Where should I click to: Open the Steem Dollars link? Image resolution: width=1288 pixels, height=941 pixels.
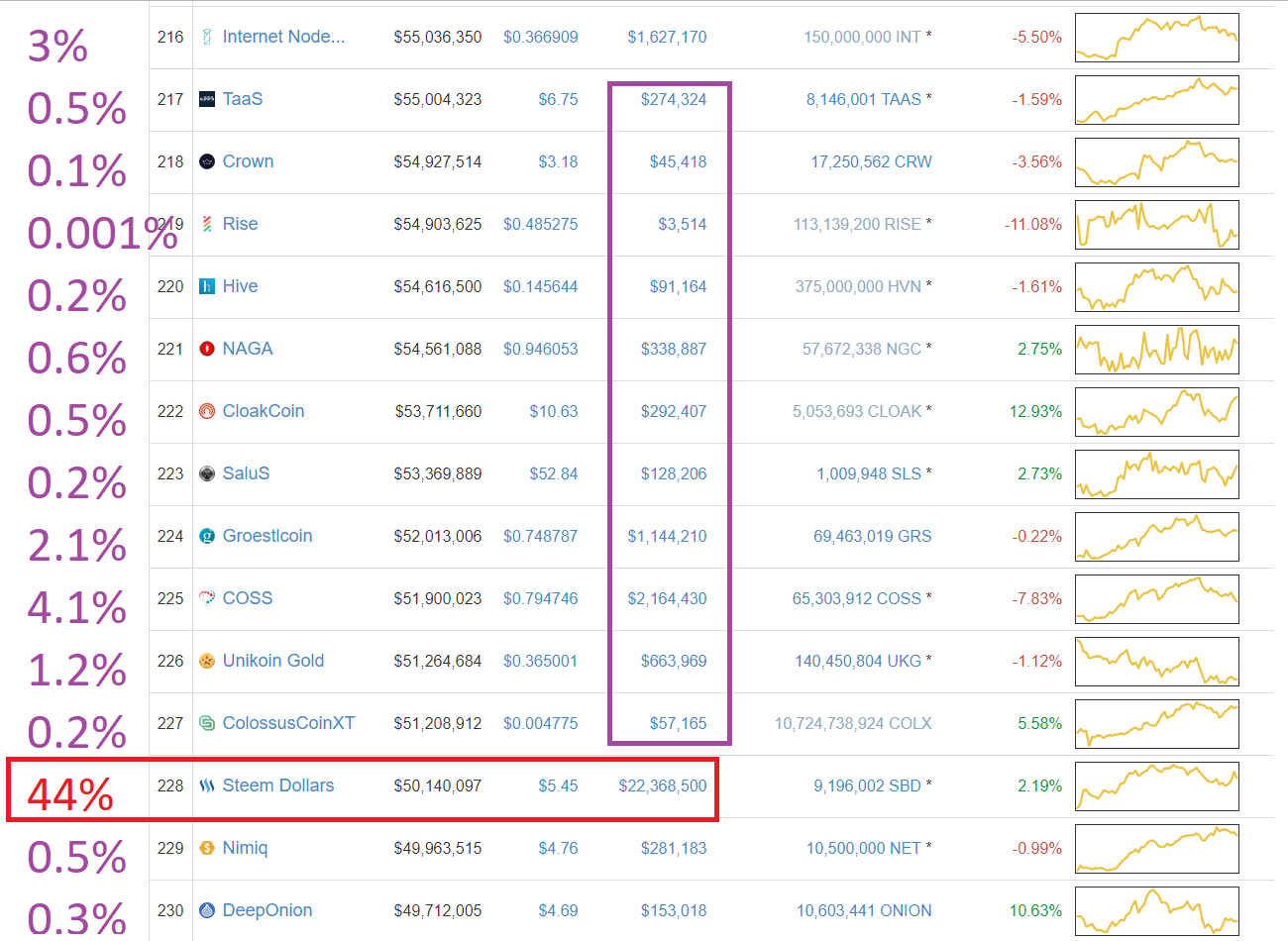[278, 785]
